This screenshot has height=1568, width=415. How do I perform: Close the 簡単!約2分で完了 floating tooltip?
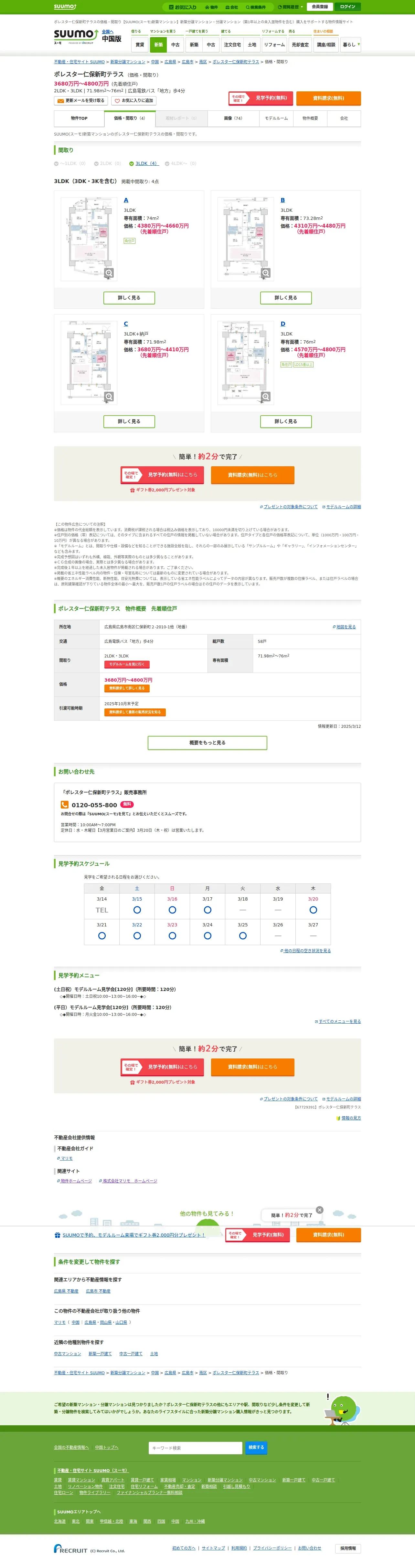pyautogui.click(x=319, y=1210)
